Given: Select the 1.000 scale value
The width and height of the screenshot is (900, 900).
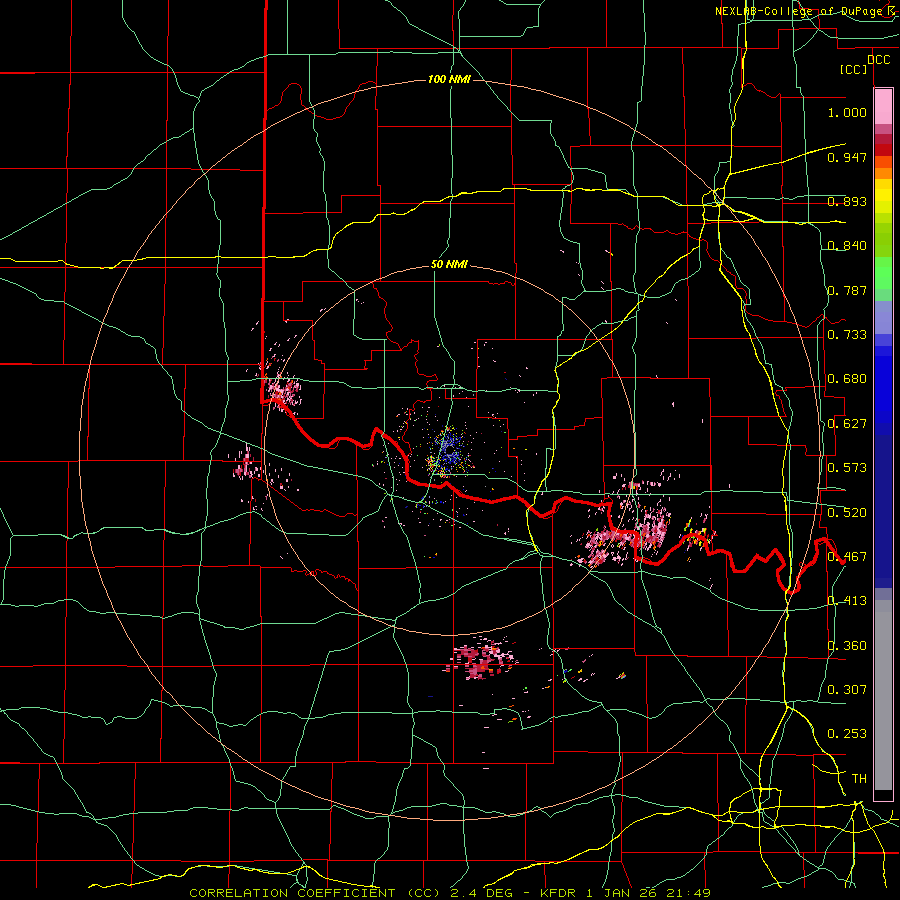Looking at the screenshot, I should pyautogui.click(x=847, y=112).
